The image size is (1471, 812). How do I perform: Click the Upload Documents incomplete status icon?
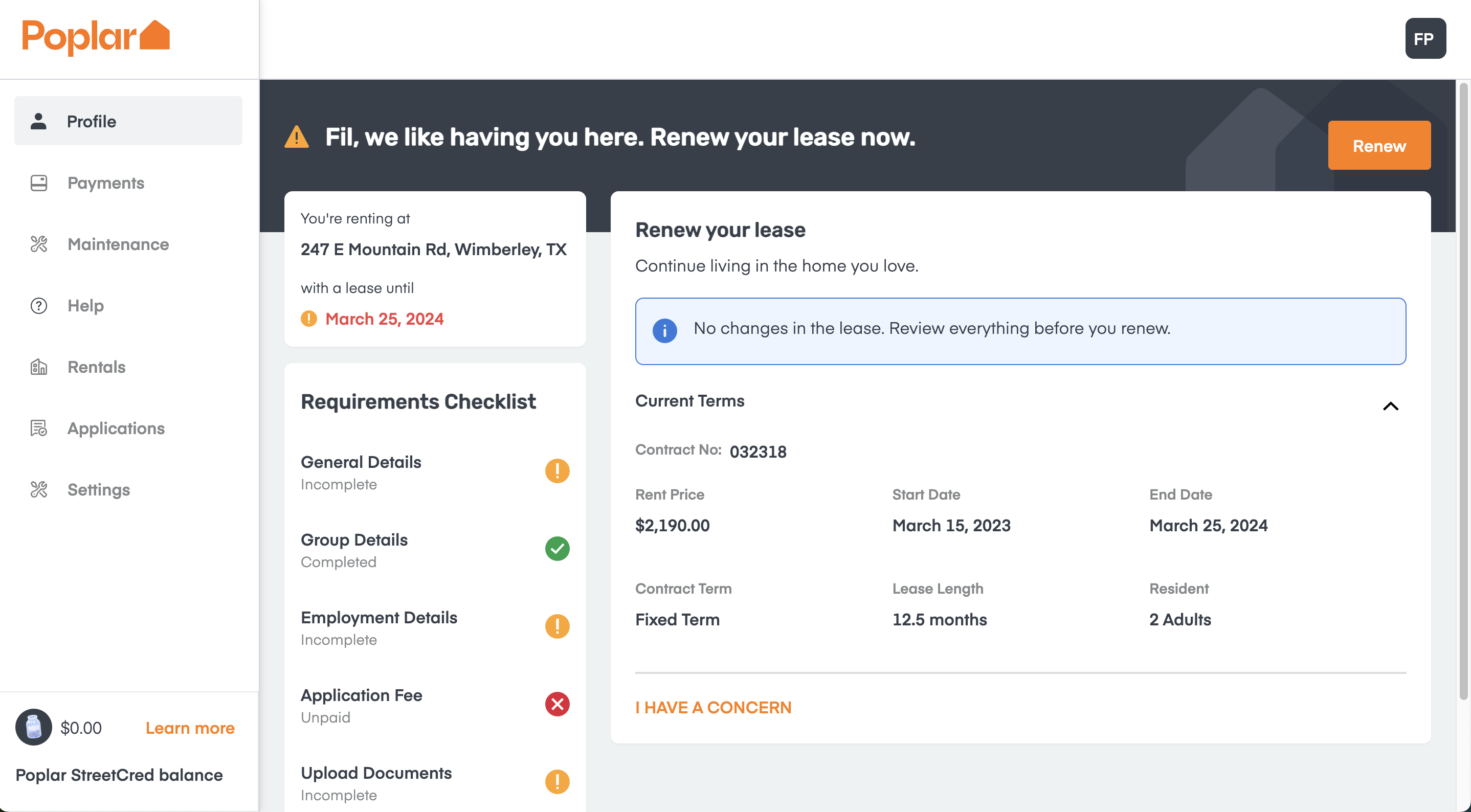pyautogui.click(x=557, y=782)
